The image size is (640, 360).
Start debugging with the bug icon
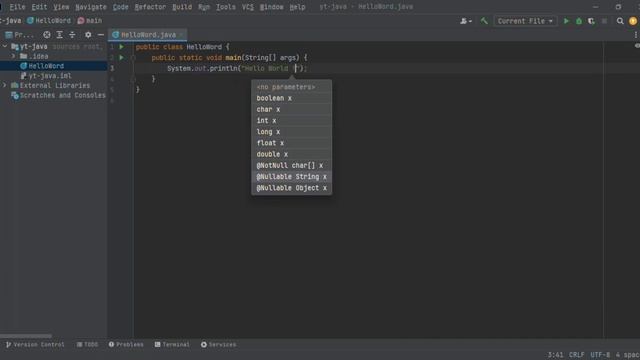(579, 21)
